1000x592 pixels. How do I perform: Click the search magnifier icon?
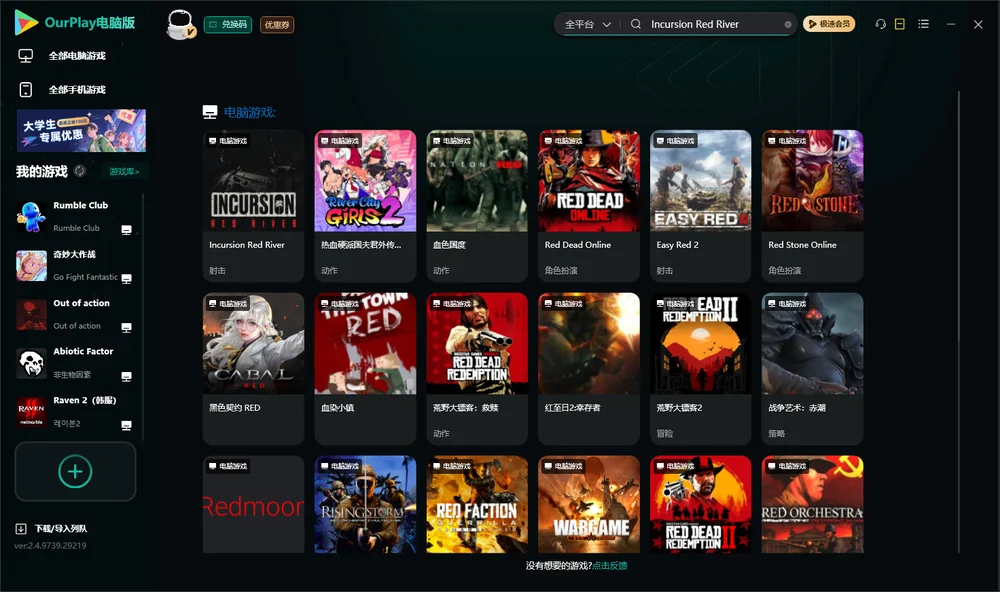coord(636,24)
